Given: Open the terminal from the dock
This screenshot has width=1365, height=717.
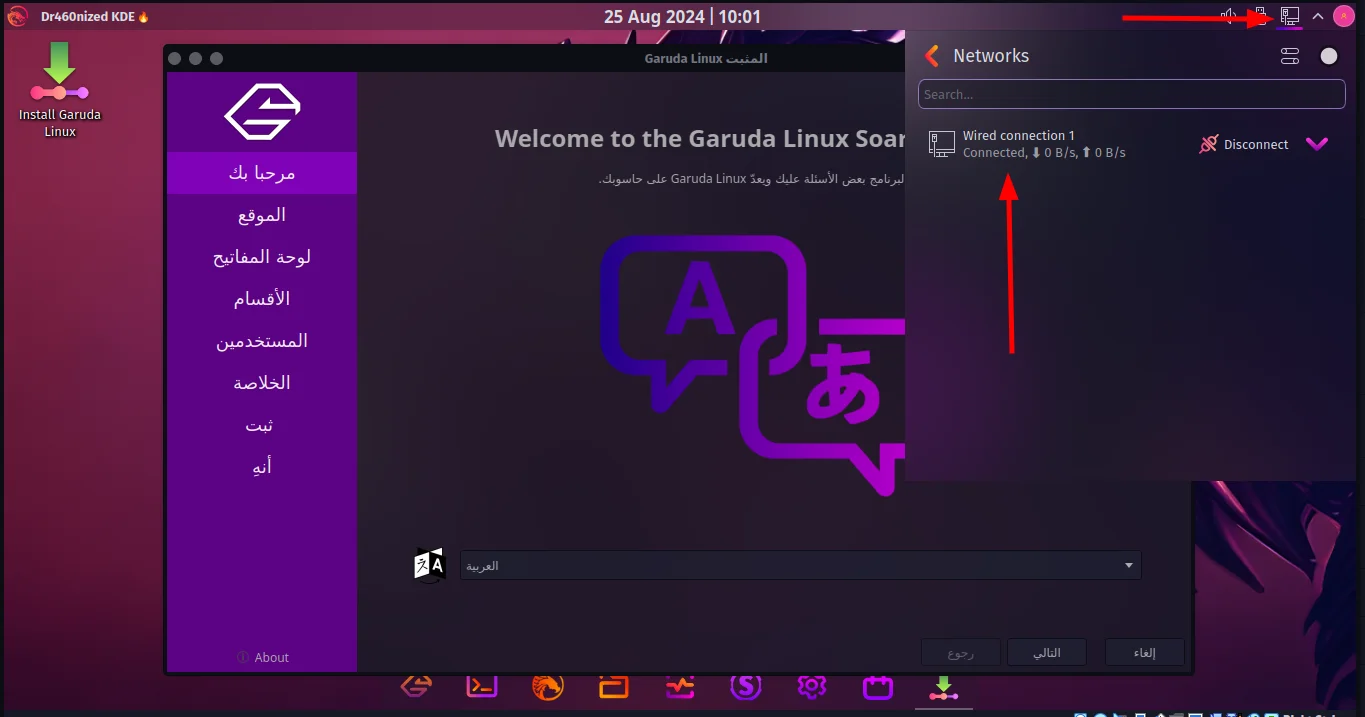Looking at the screenshot, I should (482, 686).
